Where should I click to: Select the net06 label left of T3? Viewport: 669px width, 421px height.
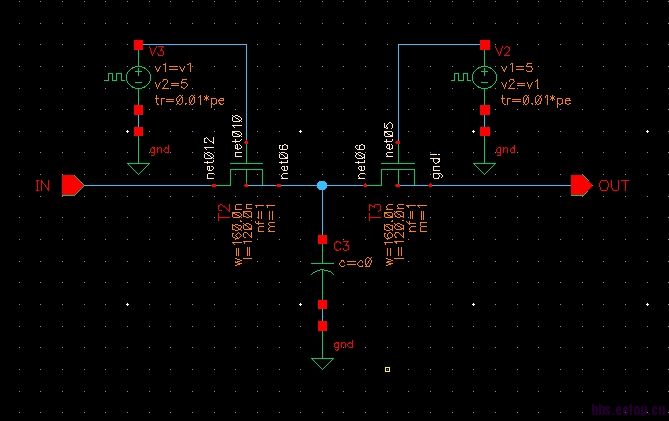pyautogui.click(x=361, y=162)
